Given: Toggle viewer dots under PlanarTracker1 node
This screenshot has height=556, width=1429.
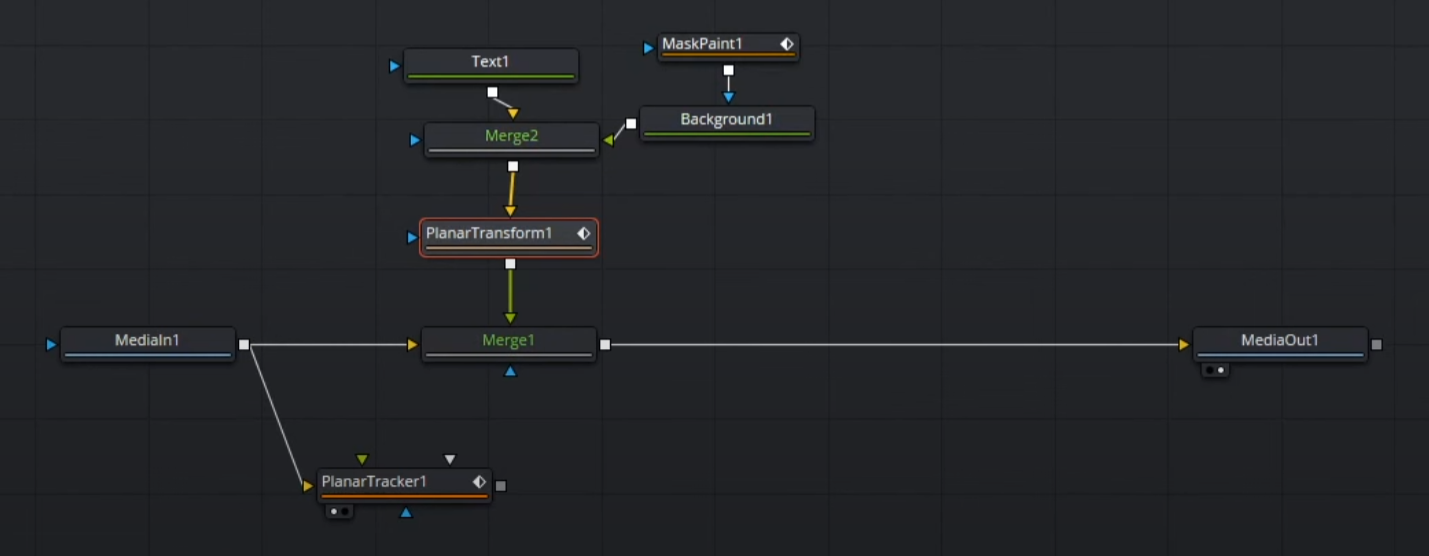Looking at the screenshot, I should 340,511.
